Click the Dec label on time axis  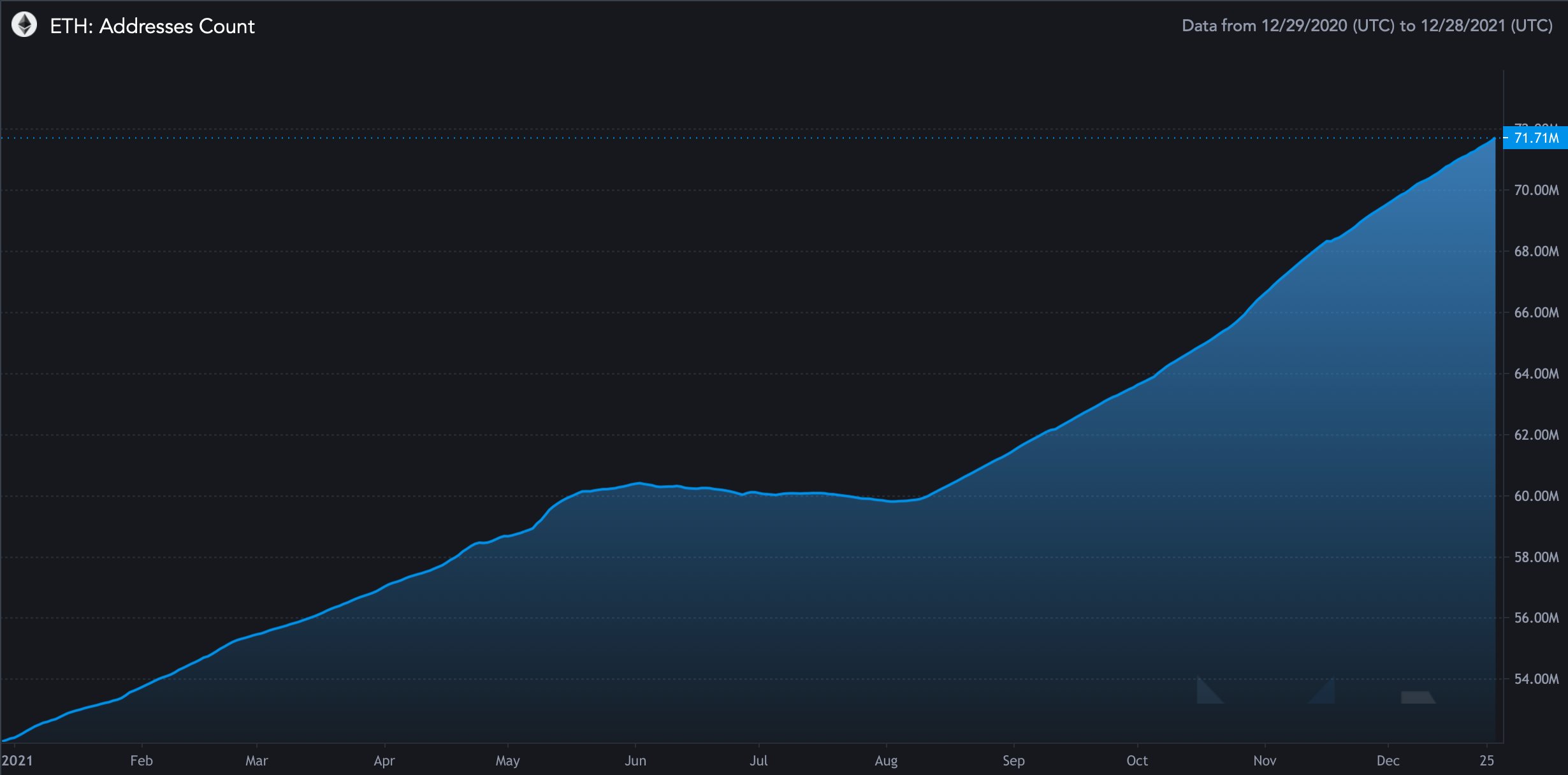(x=1388, y=760)
